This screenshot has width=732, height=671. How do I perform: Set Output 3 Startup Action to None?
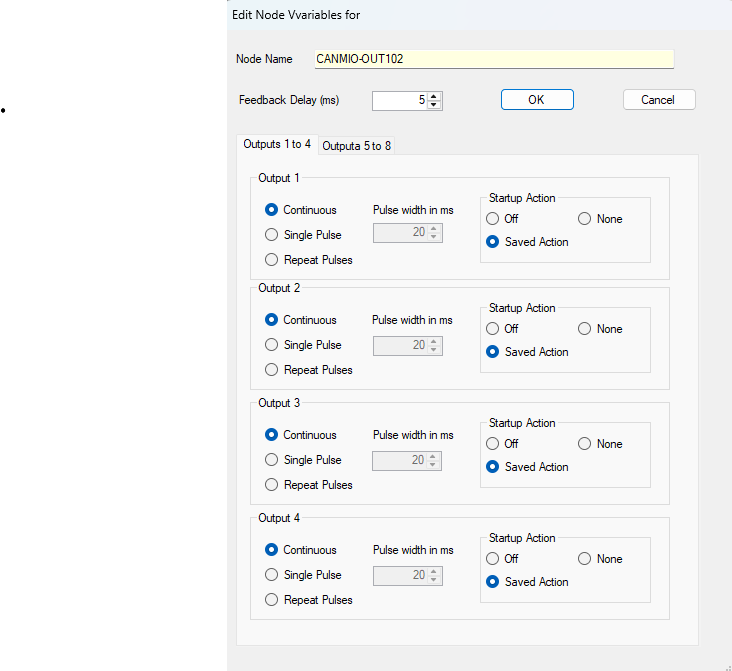tap(585, 444)
